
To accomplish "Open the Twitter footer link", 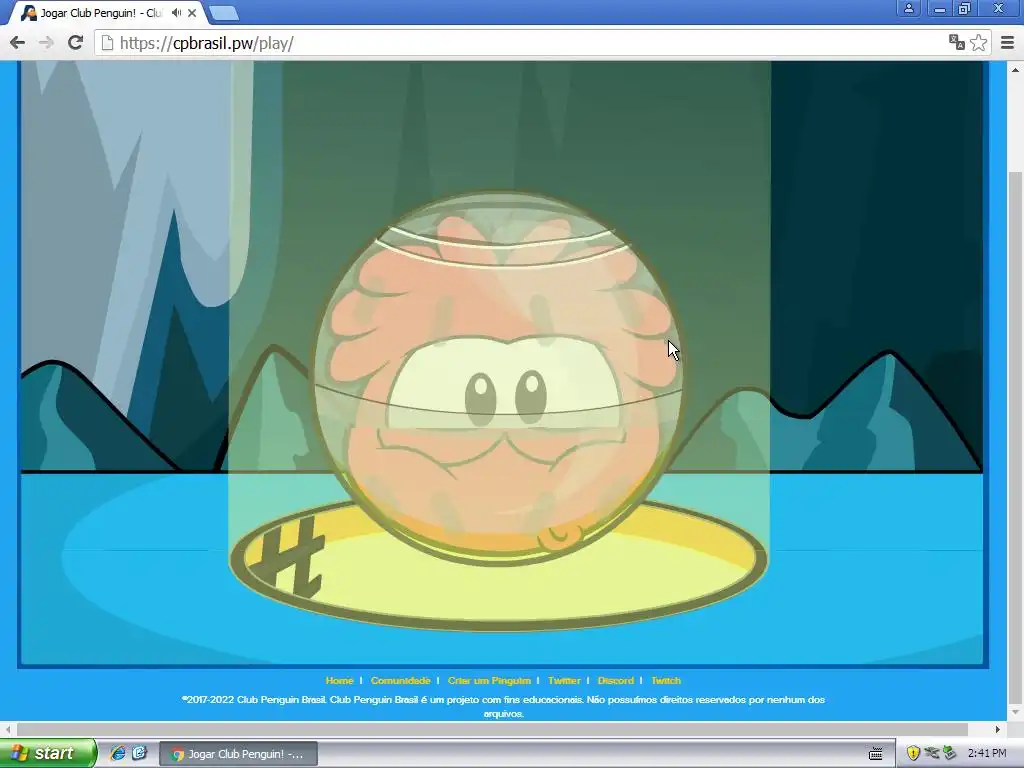I will [564, 680].
